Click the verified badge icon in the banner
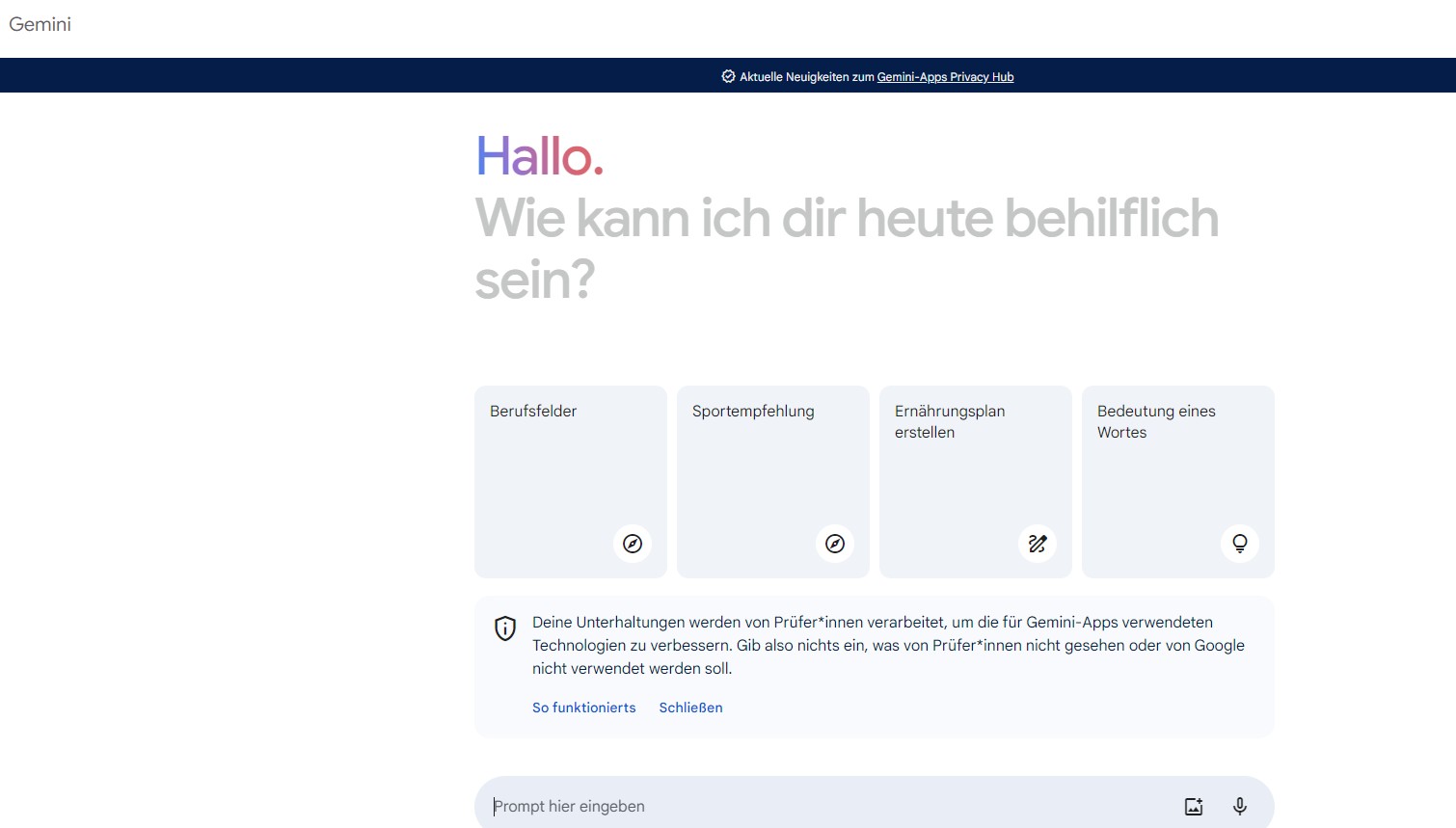Viewport: 1456px width, 828px height. point(728,76)
